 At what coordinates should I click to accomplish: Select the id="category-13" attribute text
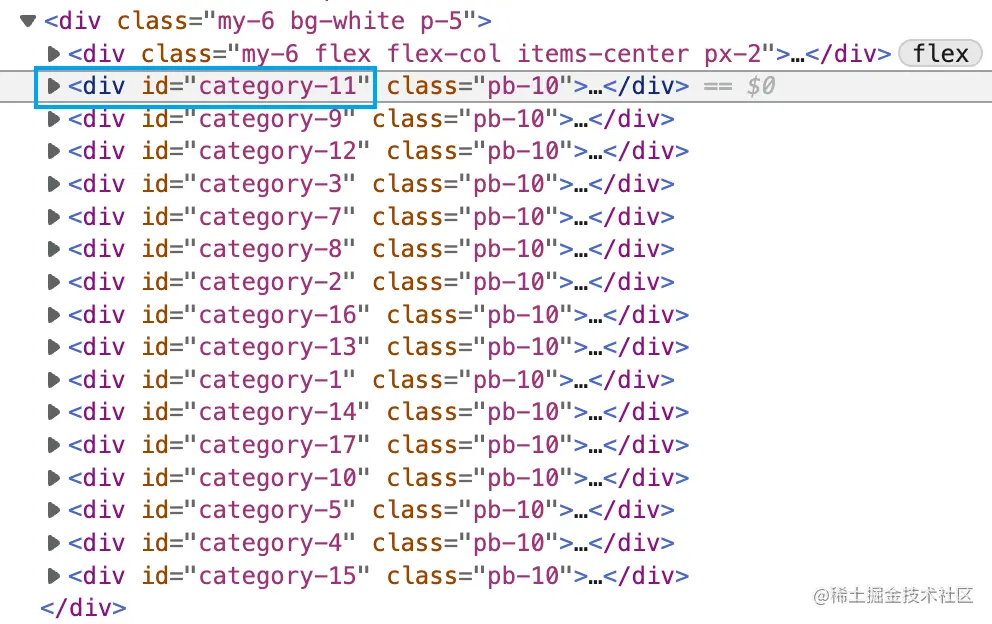tap(256, 347)
